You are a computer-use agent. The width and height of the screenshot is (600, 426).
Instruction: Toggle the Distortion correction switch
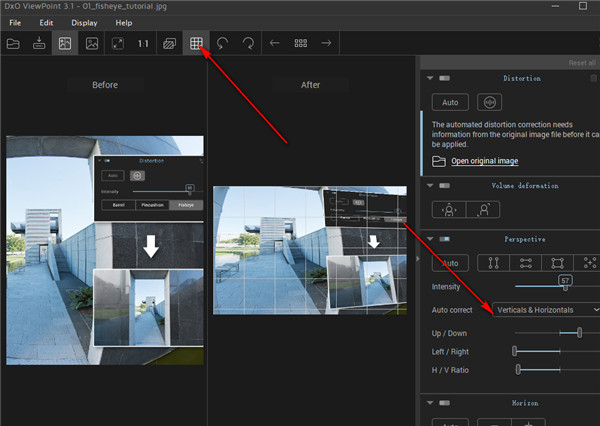click(x=445, y=78)
